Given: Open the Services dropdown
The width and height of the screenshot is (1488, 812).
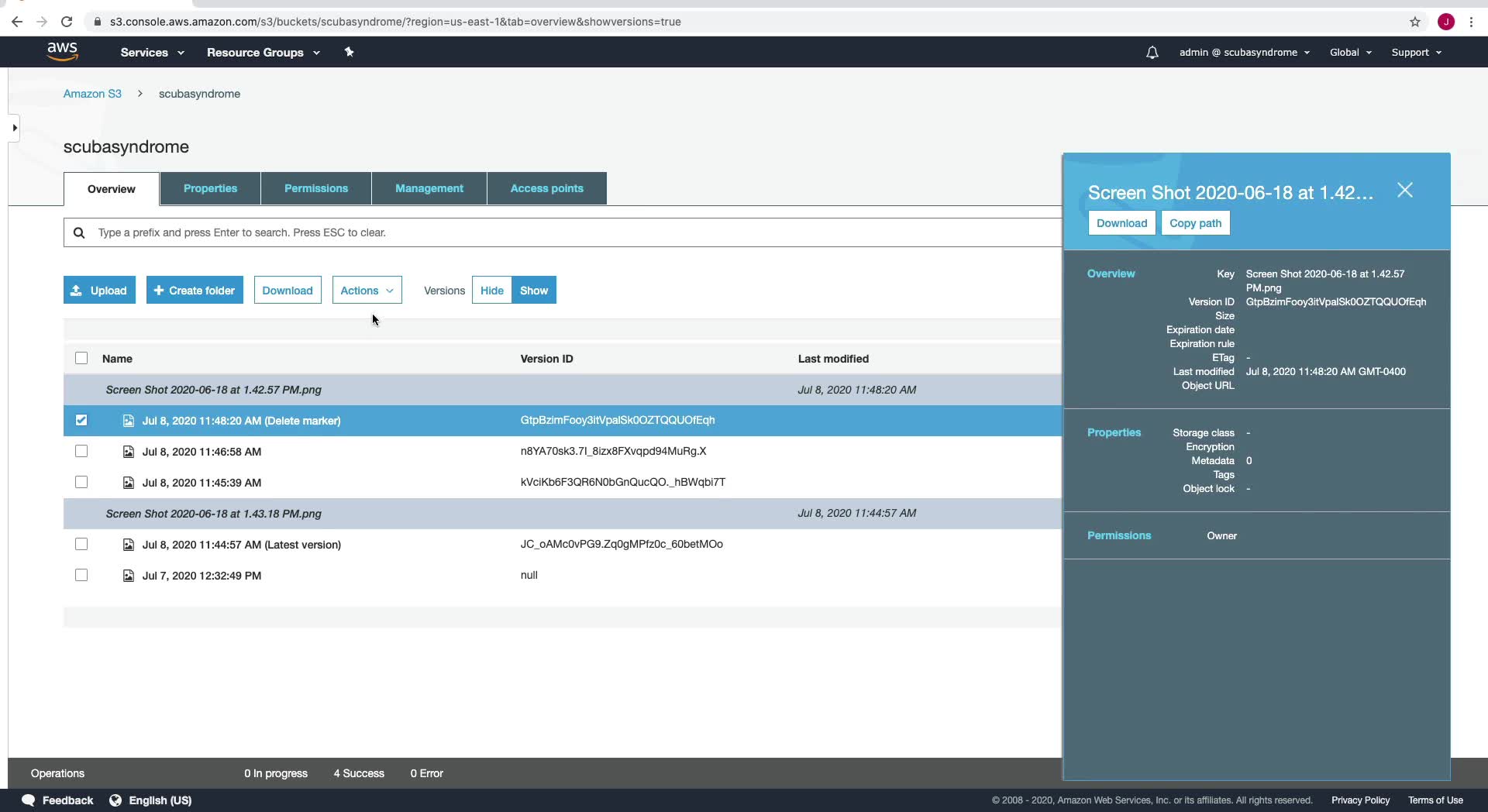Looking at the screenshot, I should pyautogui.click(x=152, y=53).
